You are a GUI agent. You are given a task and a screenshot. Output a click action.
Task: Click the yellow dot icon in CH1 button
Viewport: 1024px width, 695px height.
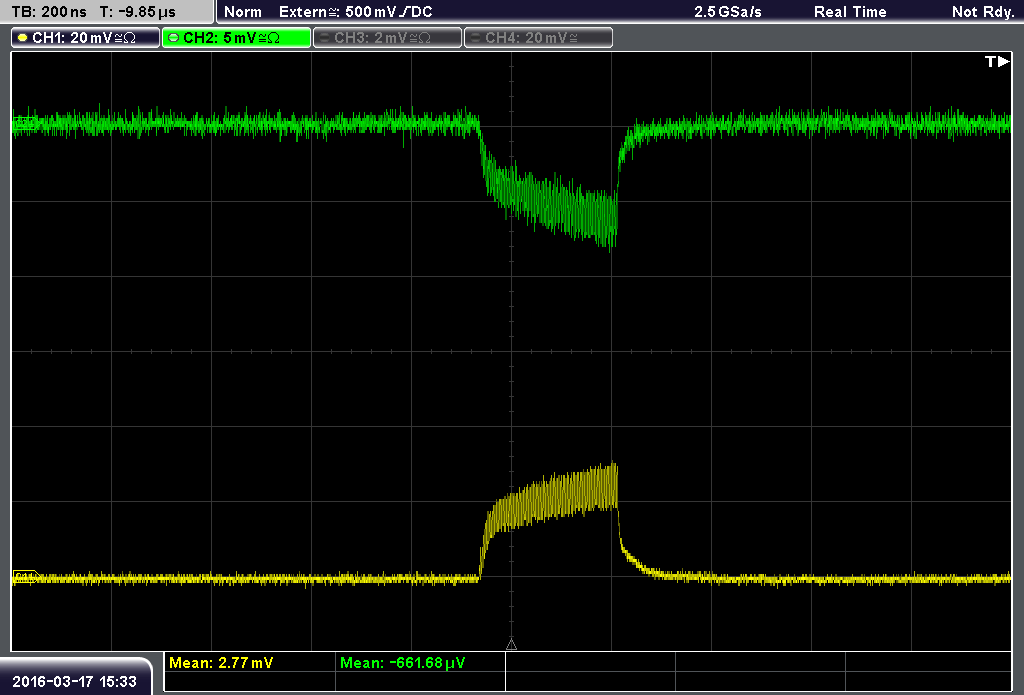click(23, 38)
